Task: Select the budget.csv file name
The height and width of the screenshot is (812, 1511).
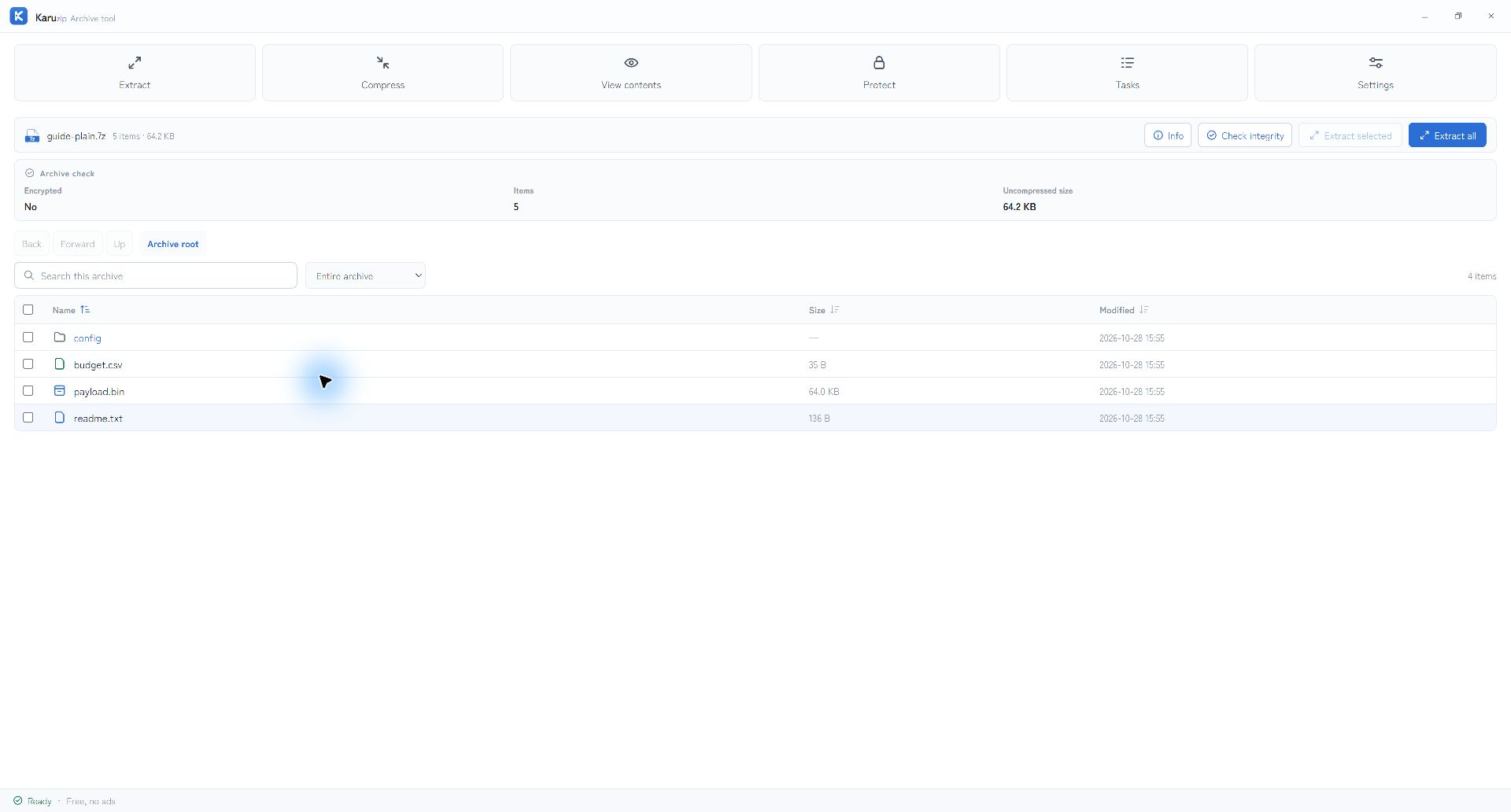Action: coord(98,365)
